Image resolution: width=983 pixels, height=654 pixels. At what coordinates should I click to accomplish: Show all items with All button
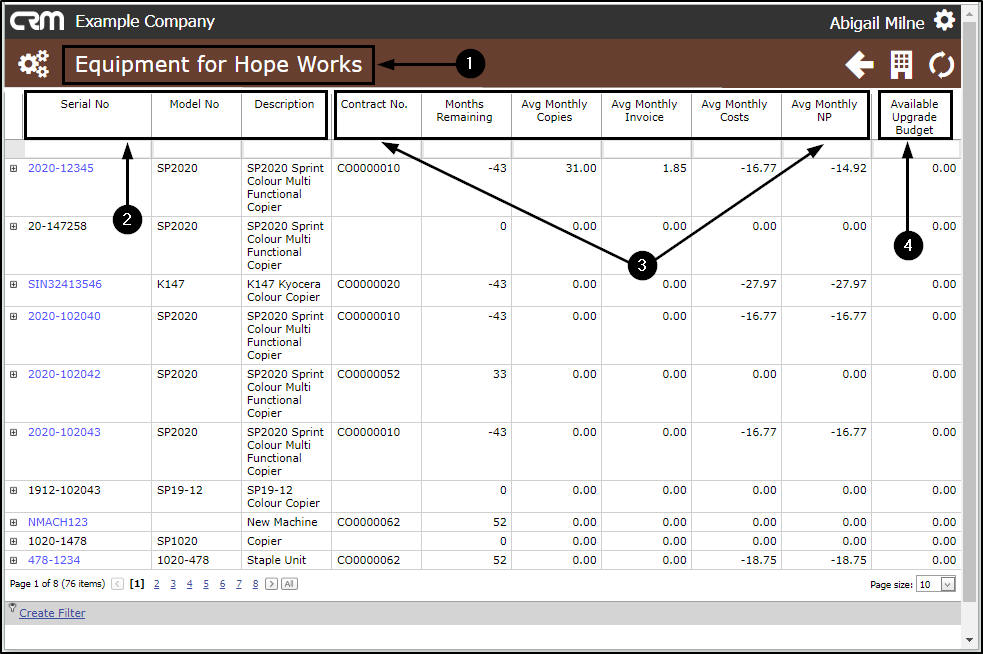click(x=289, y=584)
